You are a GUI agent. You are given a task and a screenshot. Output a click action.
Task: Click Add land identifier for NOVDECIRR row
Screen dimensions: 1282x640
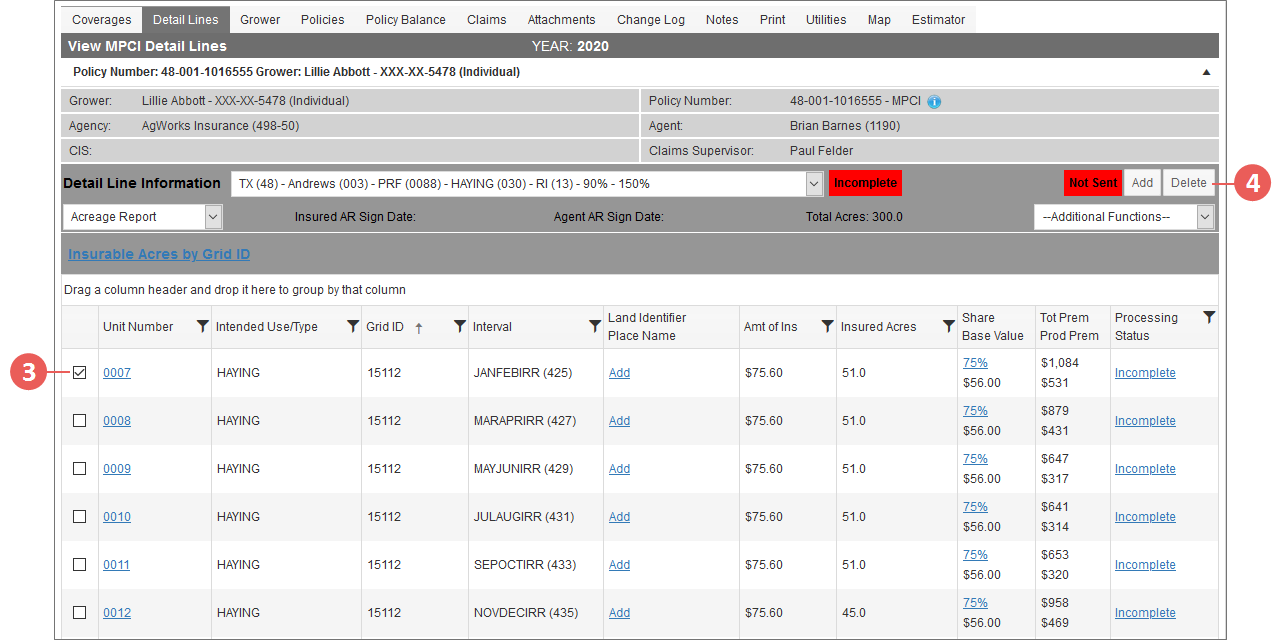pos(619,613)
